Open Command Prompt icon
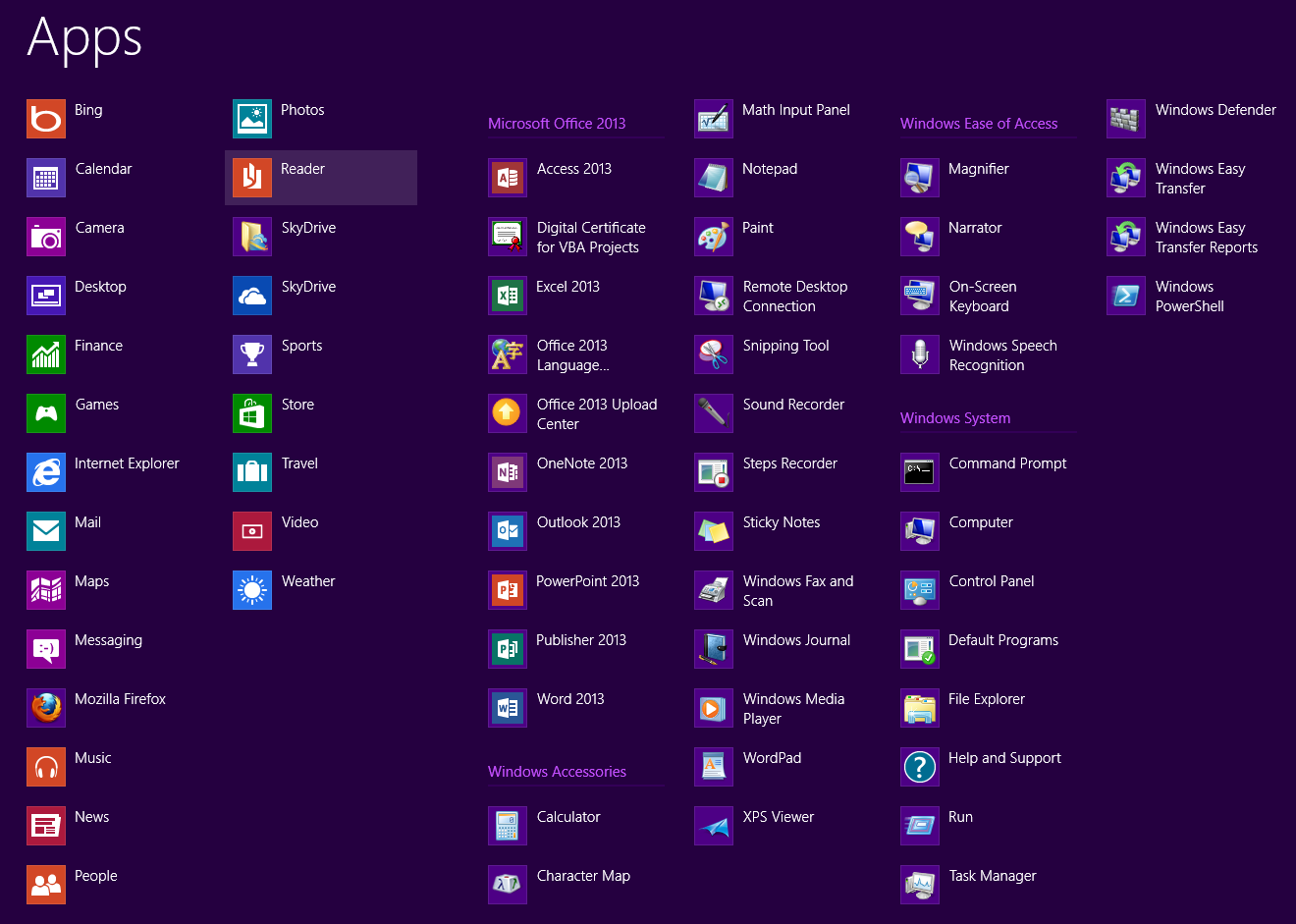 coord(920,472)
